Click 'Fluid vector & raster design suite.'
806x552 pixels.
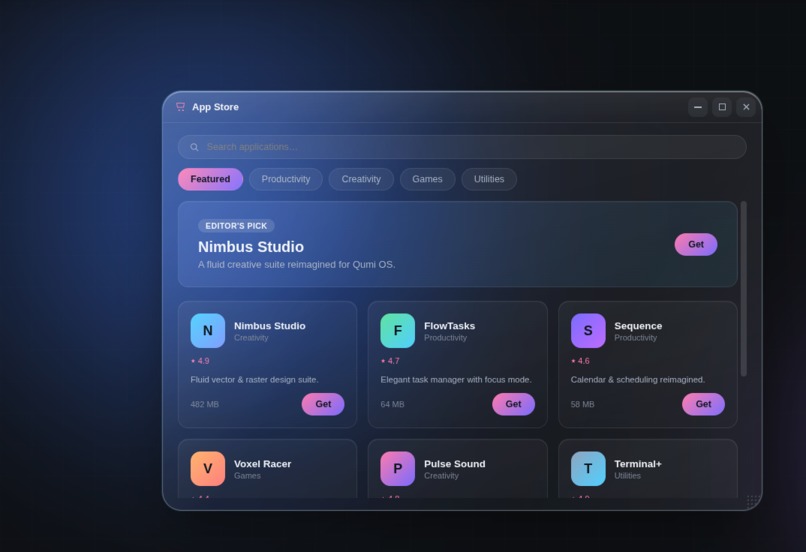coord(254,380)
